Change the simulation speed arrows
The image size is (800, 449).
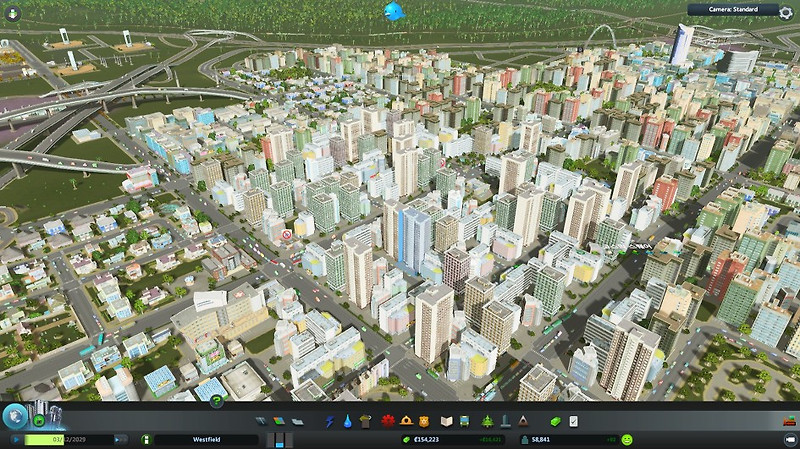click(120, 439)
